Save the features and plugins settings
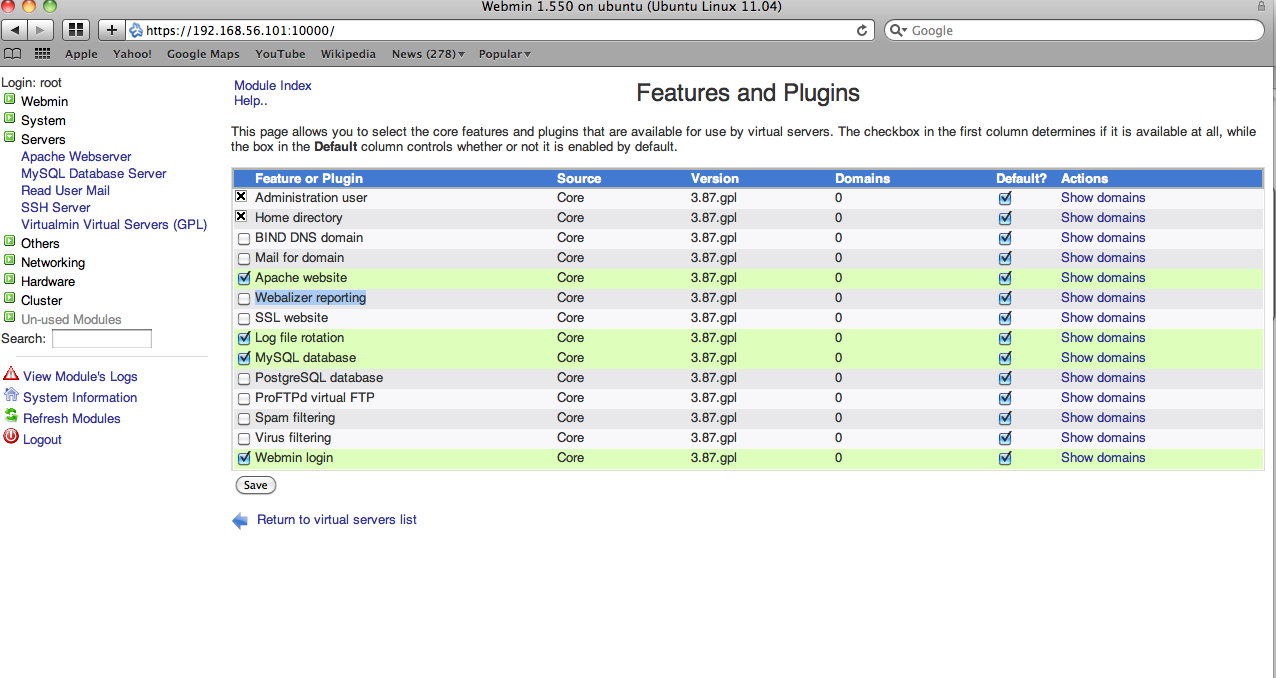 click(x=256, y=485)
